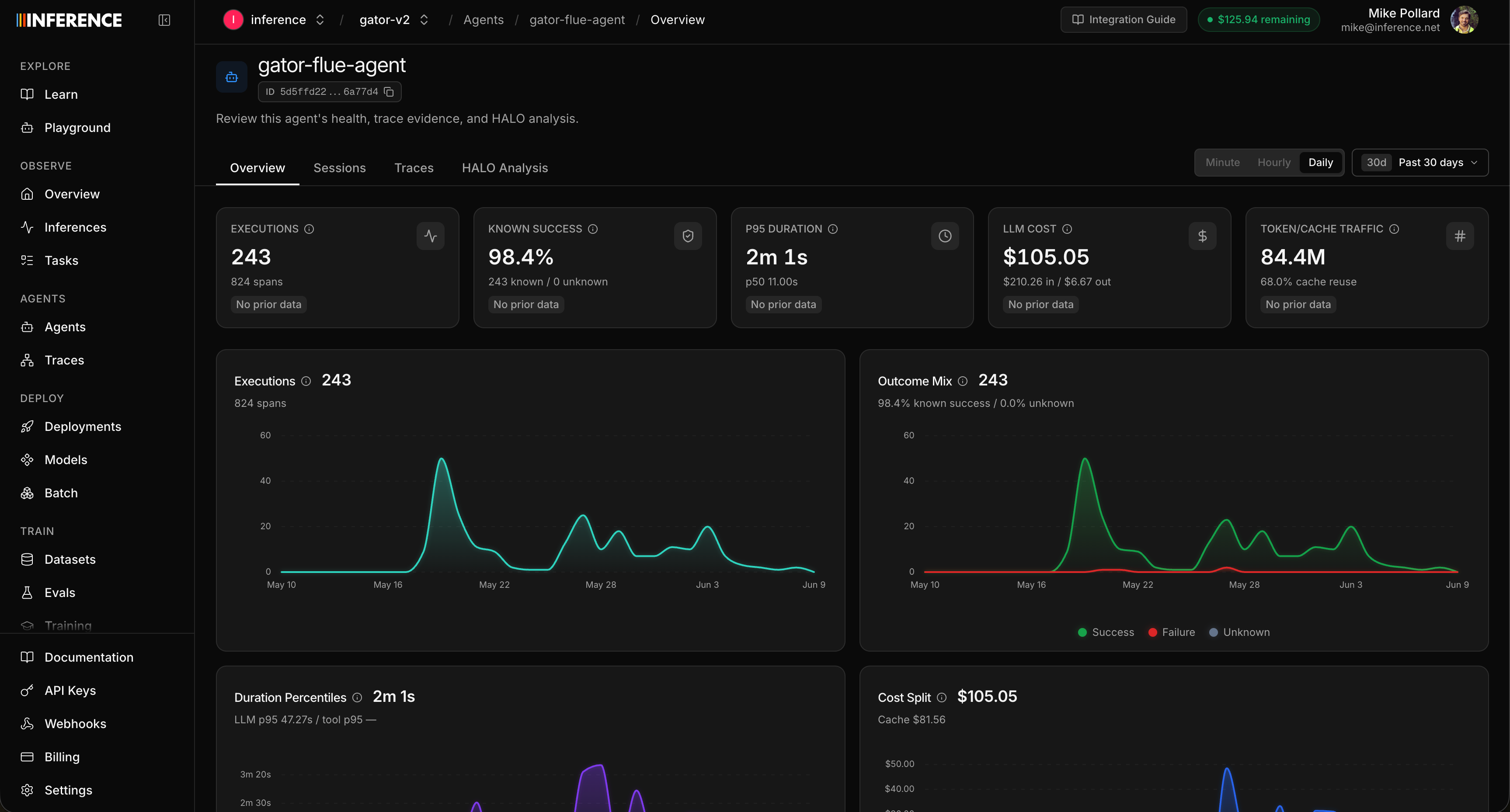This screenshot has width=1510, height=812.
Task: Copy the agent ID icon
Action: (x=389, y=92)
